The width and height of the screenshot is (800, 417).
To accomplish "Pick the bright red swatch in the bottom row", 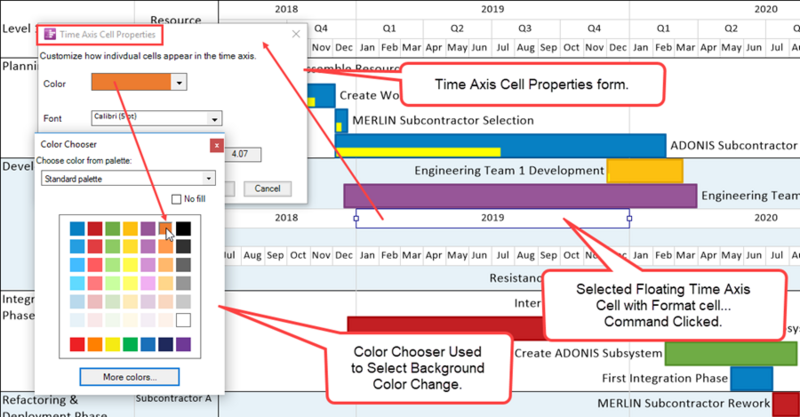I will coord(78,344).
